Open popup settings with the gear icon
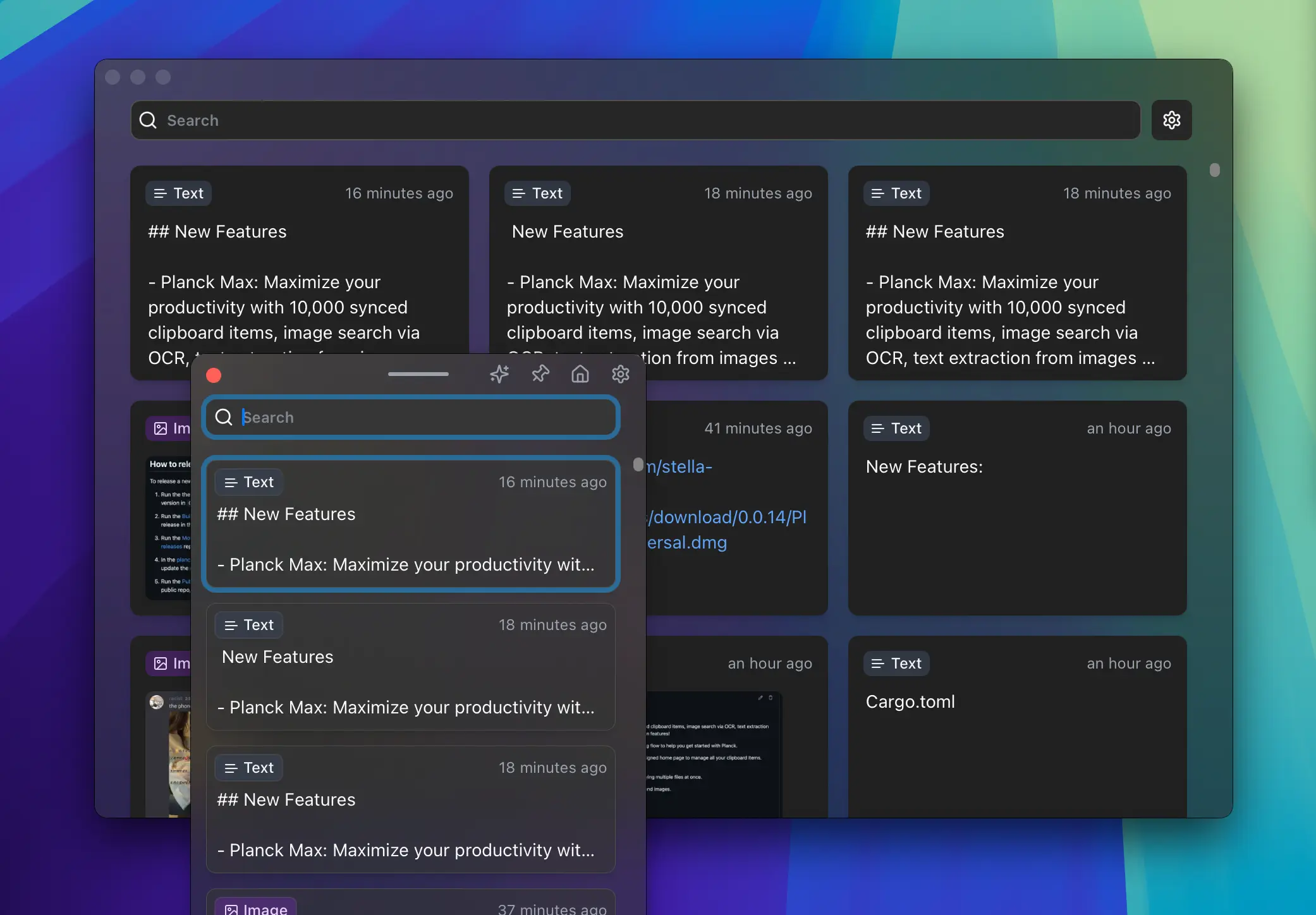The image size is (1316, 915). pyautogui.click(x=620, y=374)
